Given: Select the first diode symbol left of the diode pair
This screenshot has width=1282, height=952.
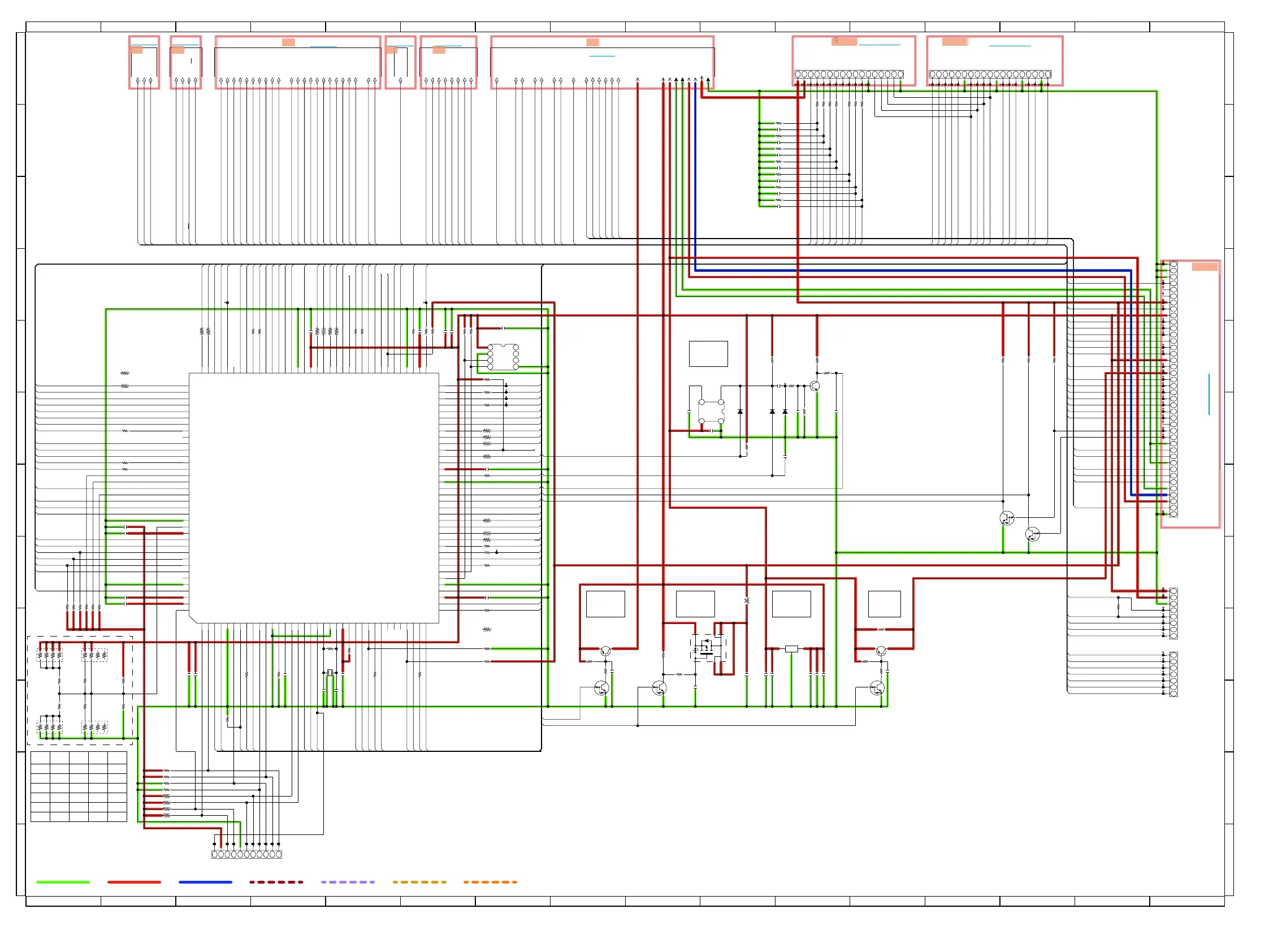Looking at the screenshot, I should [x=740, y=412].
